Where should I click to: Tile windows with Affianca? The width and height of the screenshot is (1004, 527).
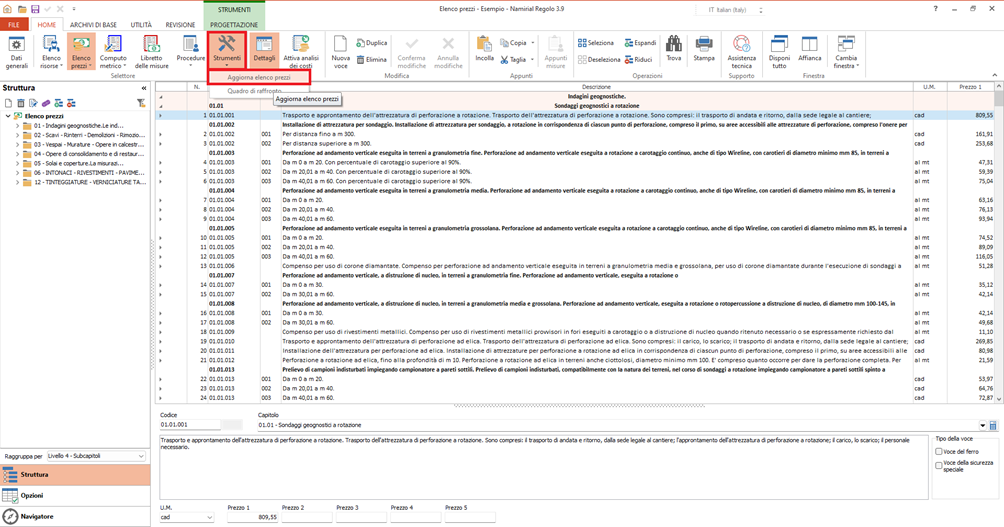point(809,49)
